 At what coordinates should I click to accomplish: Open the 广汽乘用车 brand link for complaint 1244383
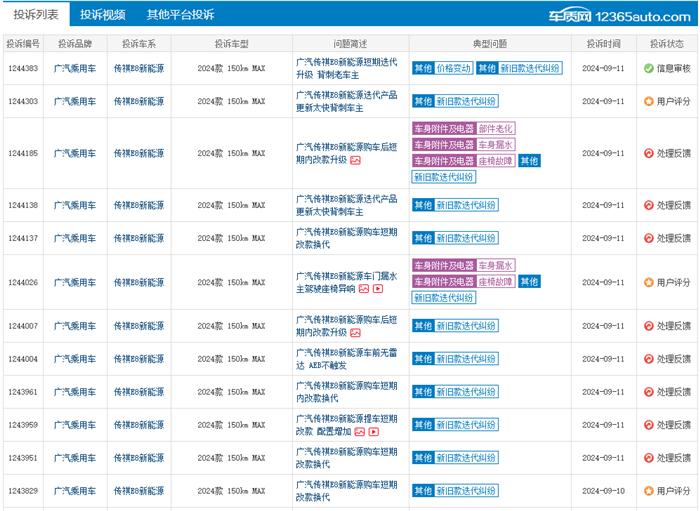point(75,68)
